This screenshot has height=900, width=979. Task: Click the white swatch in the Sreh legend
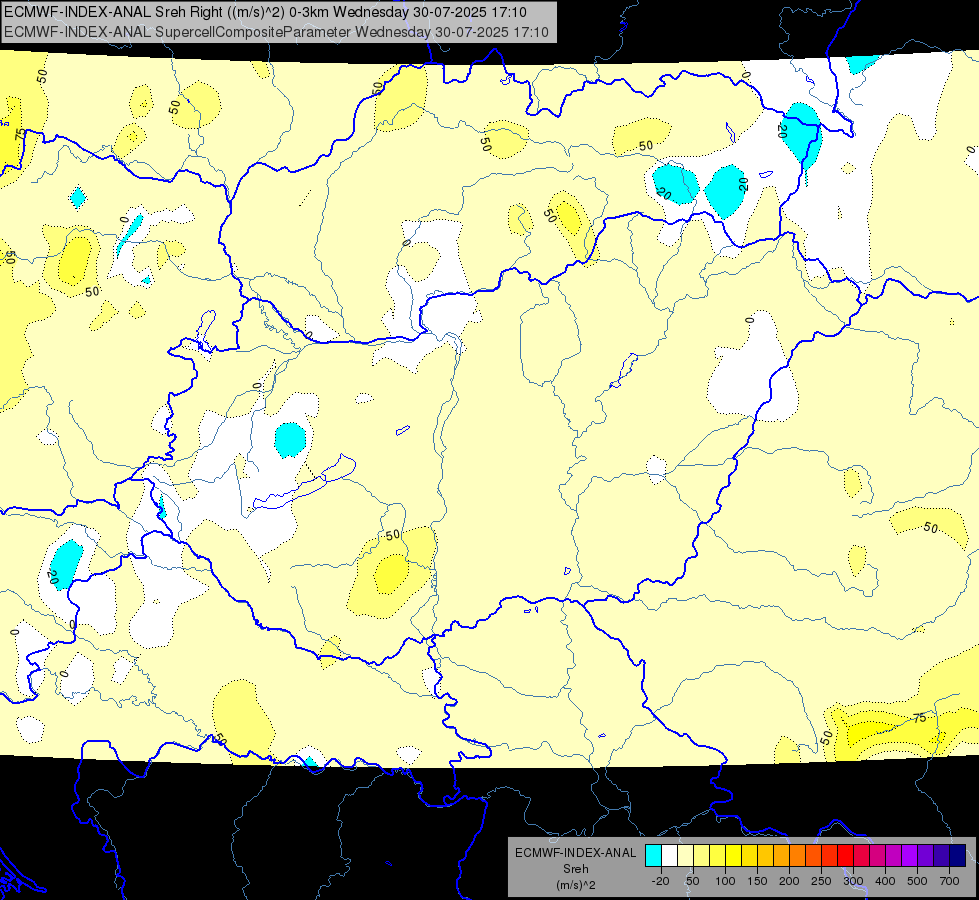pos(669,855)
